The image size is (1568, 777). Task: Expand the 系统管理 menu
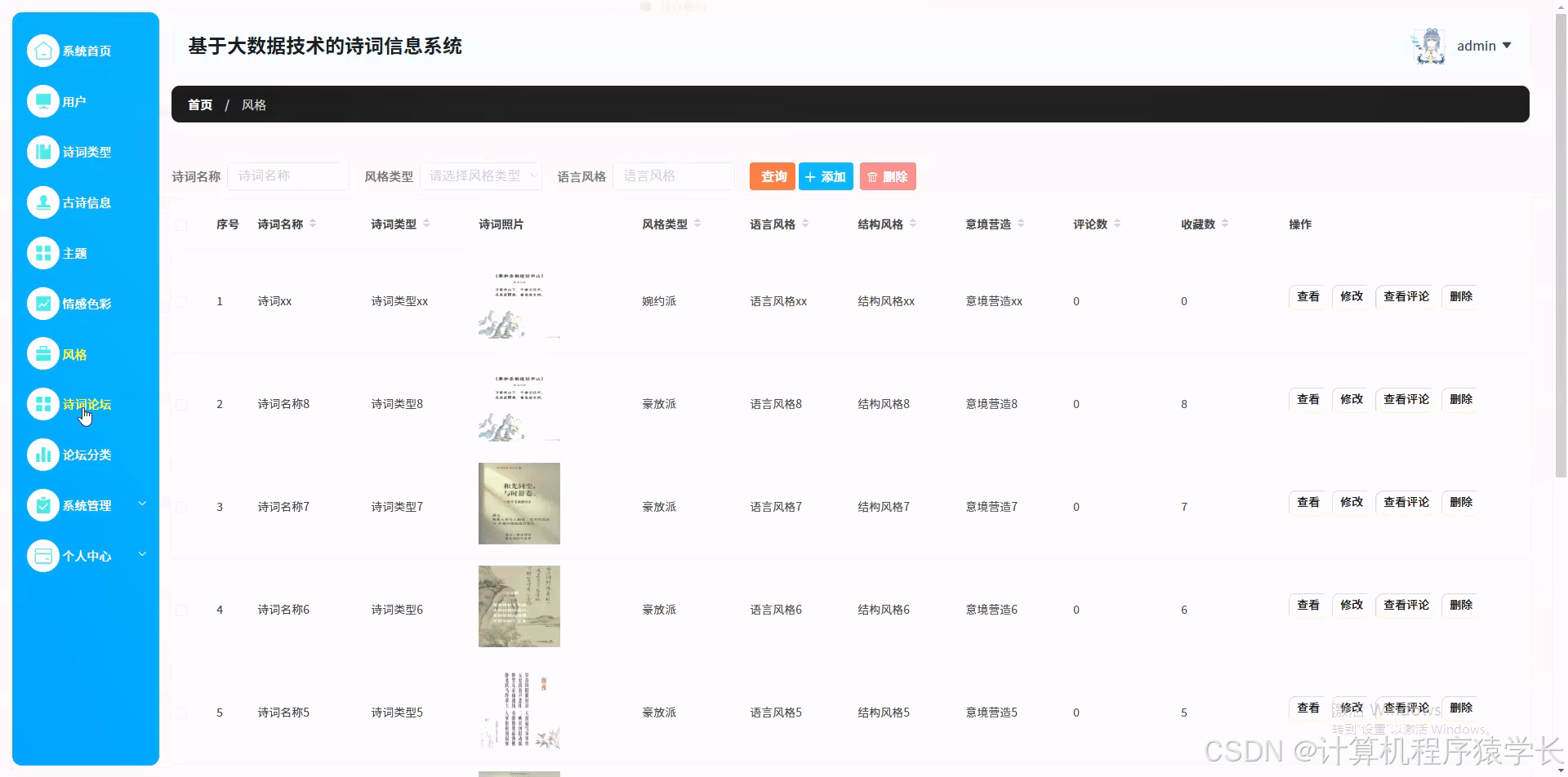[x=87, y=504]
